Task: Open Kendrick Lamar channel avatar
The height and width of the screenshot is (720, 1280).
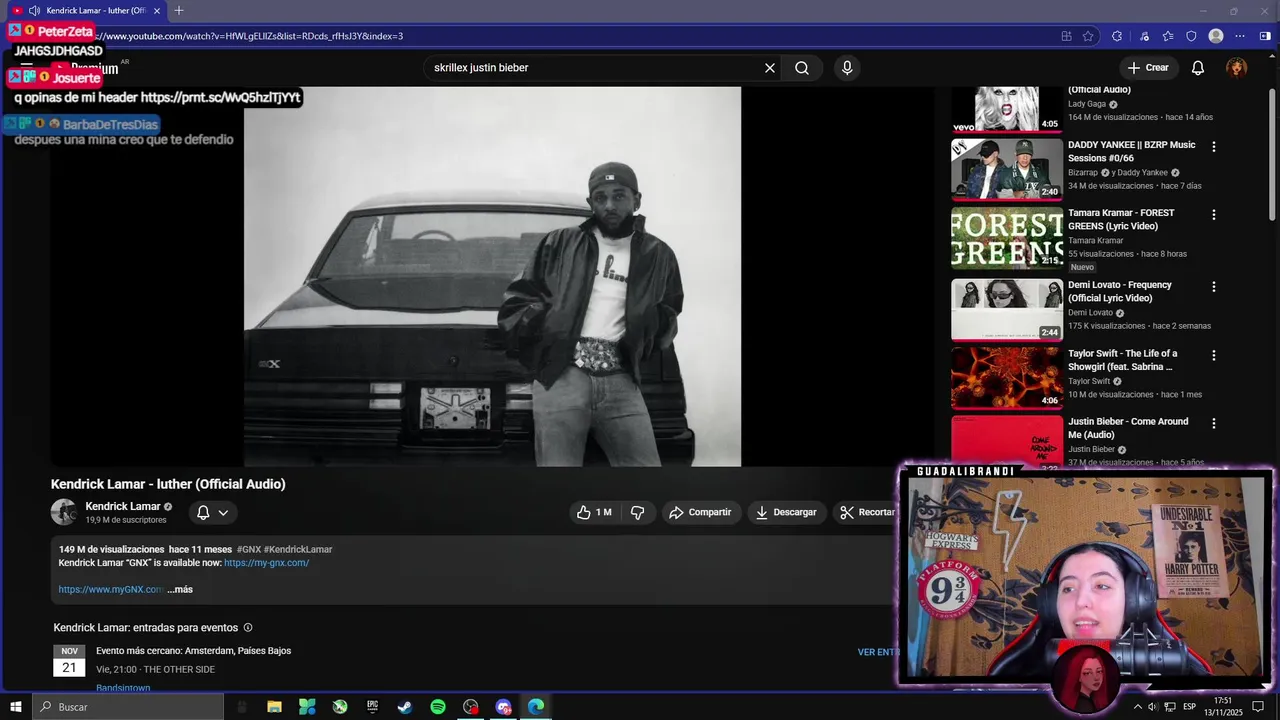Action: pyautogui.click(x=64, y=512)
